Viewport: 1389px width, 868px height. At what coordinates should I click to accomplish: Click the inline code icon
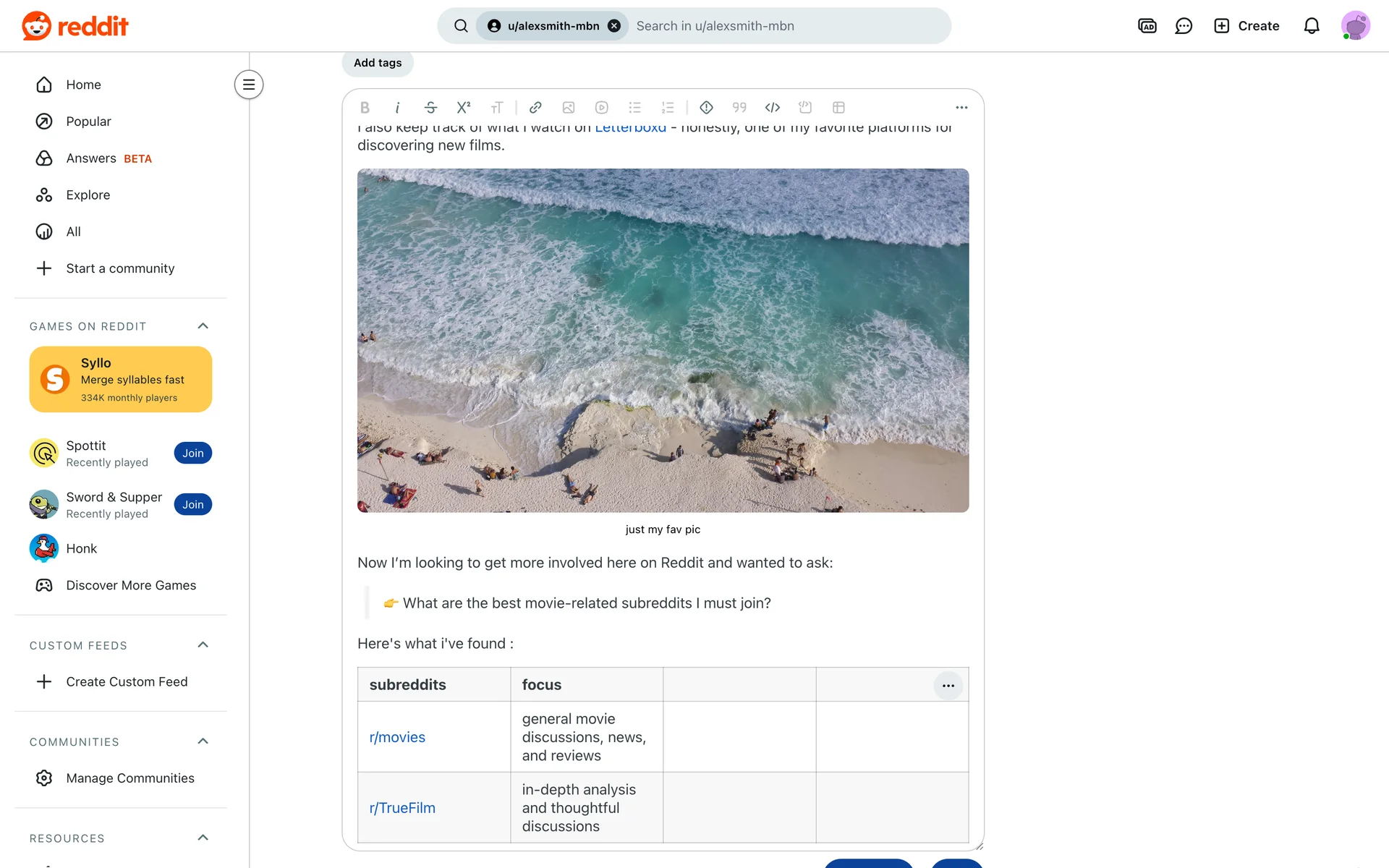click(772, 108)
